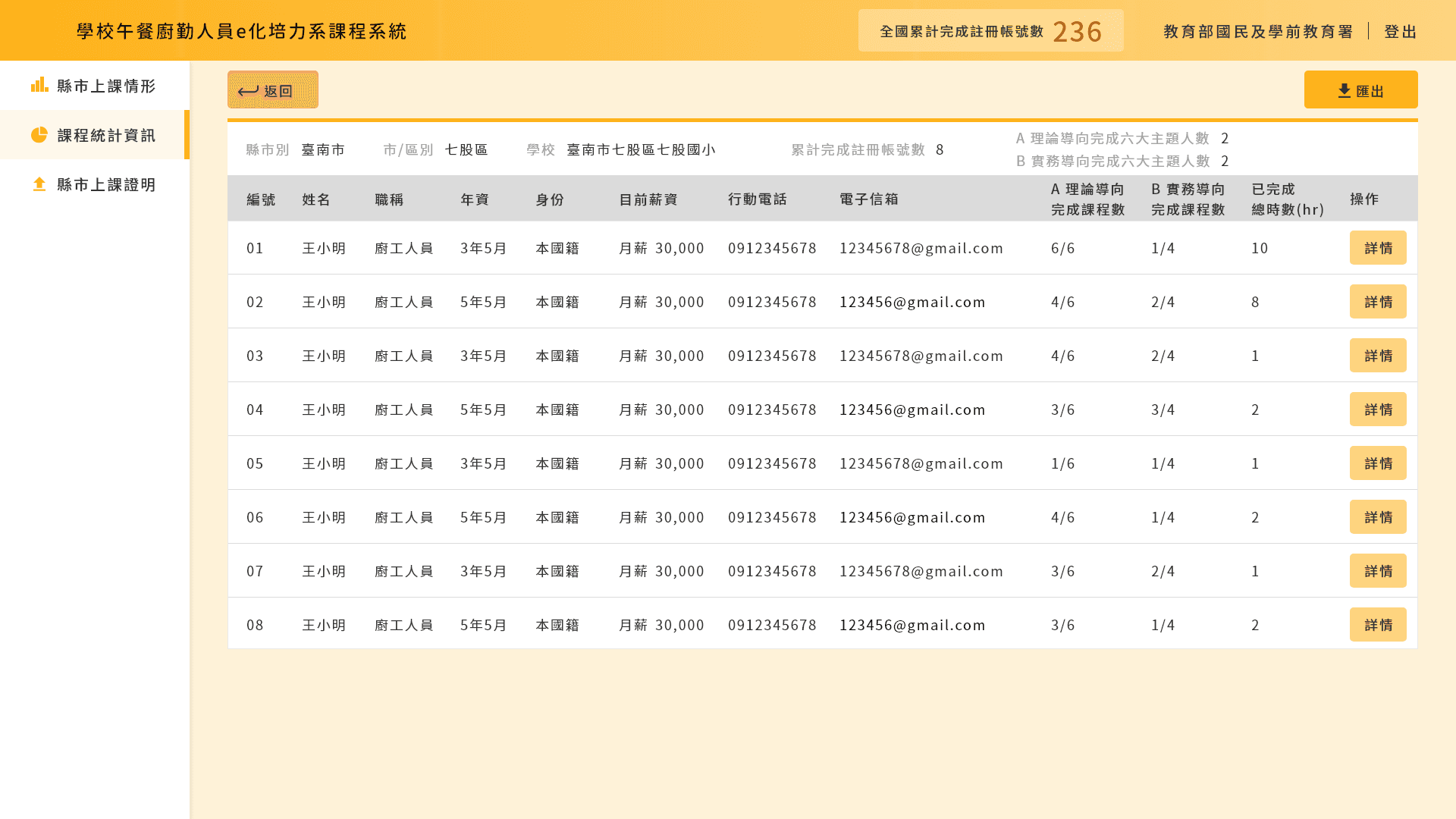The height and width of the screenshot is (819, 1456).
Task: Click the registered accounts count 236
Action: tap(1077, 31)
